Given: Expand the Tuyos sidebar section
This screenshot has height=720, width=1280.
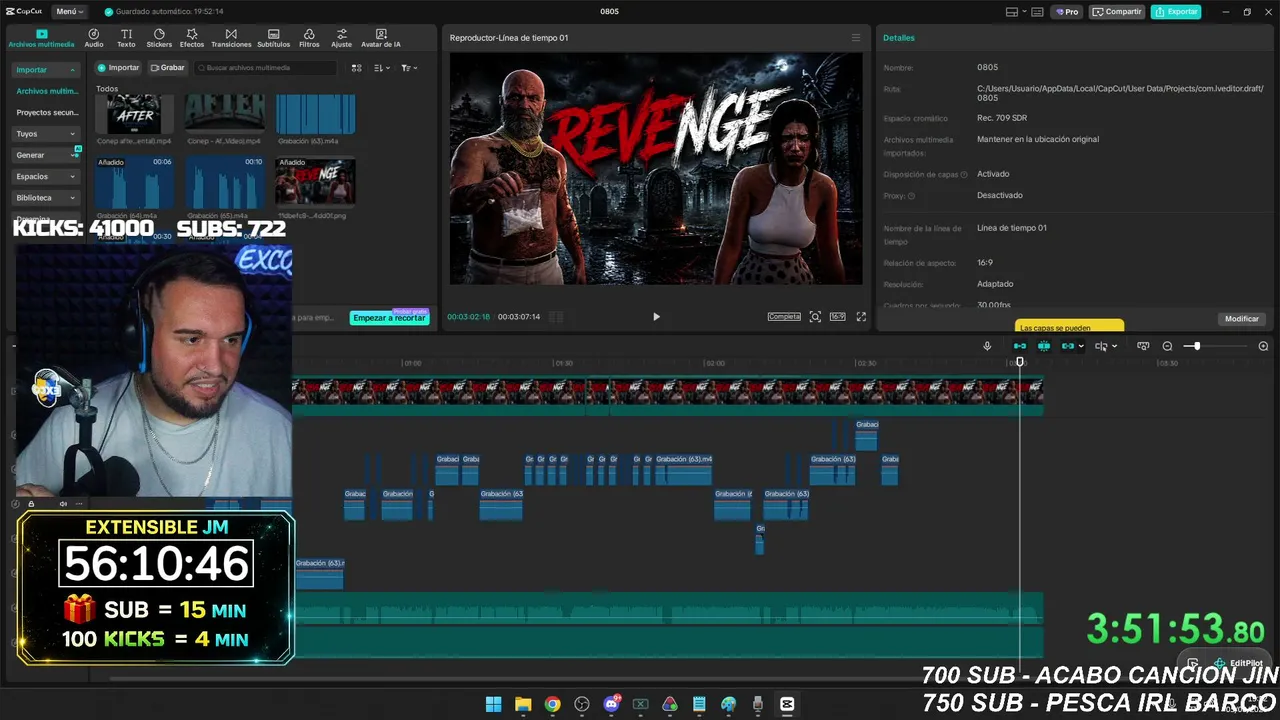Looking at the screenshot, I should pos(46,134).
